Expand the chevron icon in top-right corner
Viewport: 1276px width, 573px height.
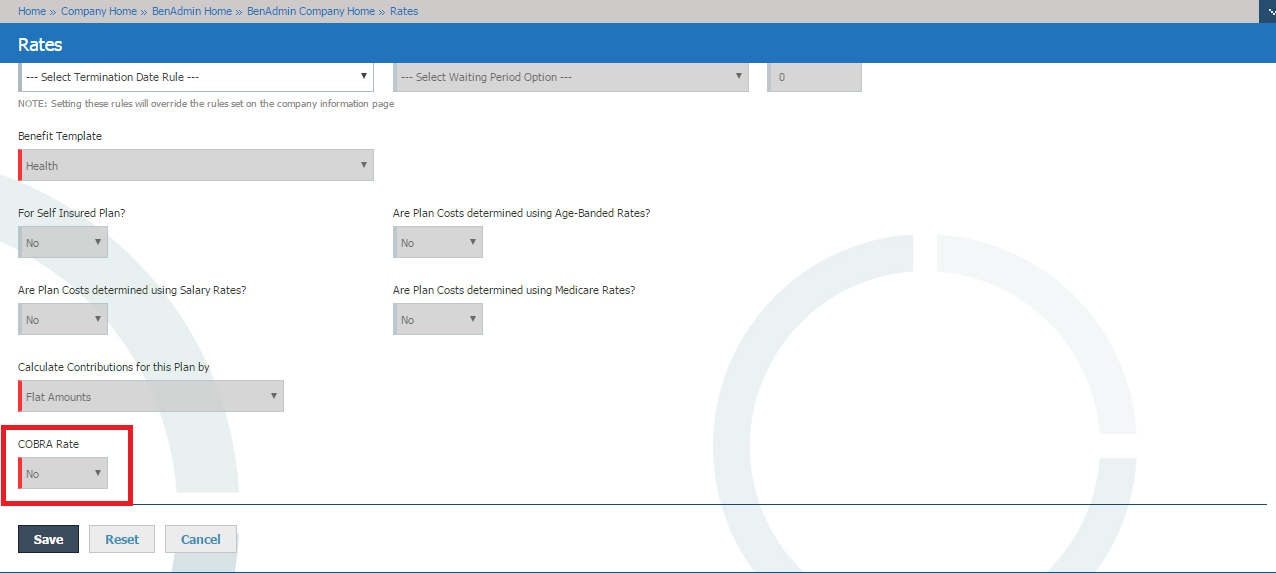(1267, 11)
